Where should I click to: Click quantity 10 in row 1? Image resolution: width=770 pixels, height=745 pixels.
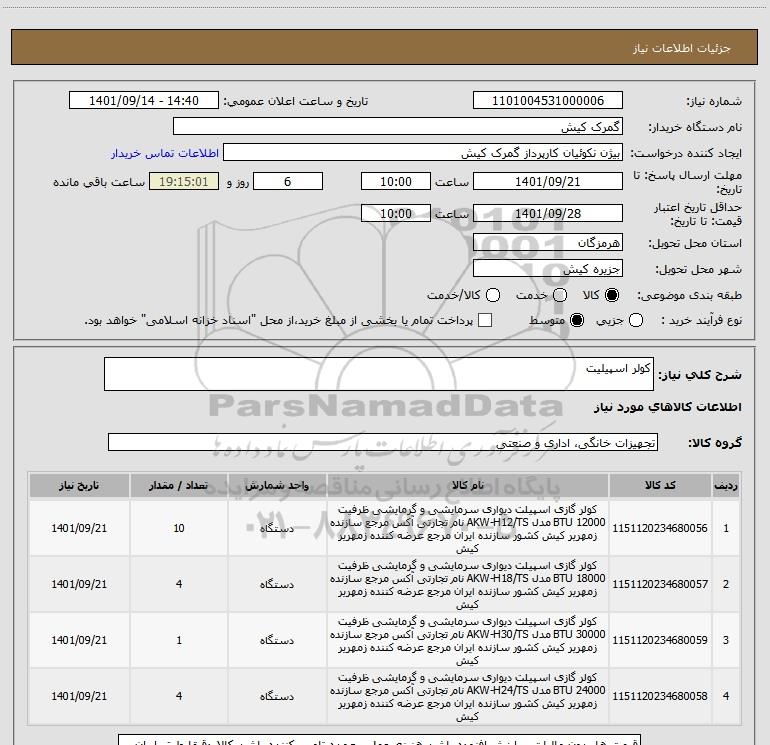[x=179, y=528]
